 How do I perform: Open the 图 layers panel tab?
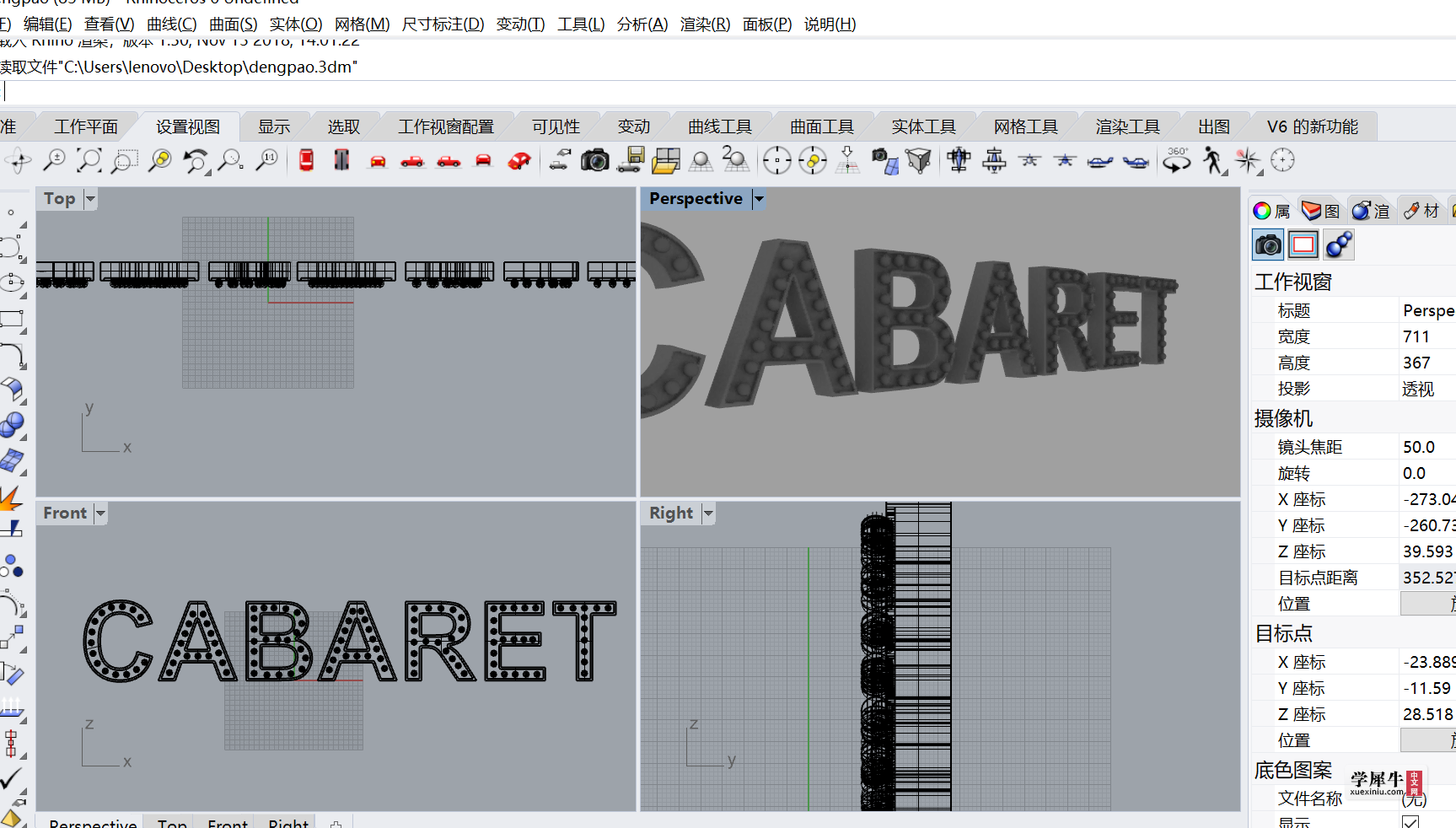(1321, 211)
